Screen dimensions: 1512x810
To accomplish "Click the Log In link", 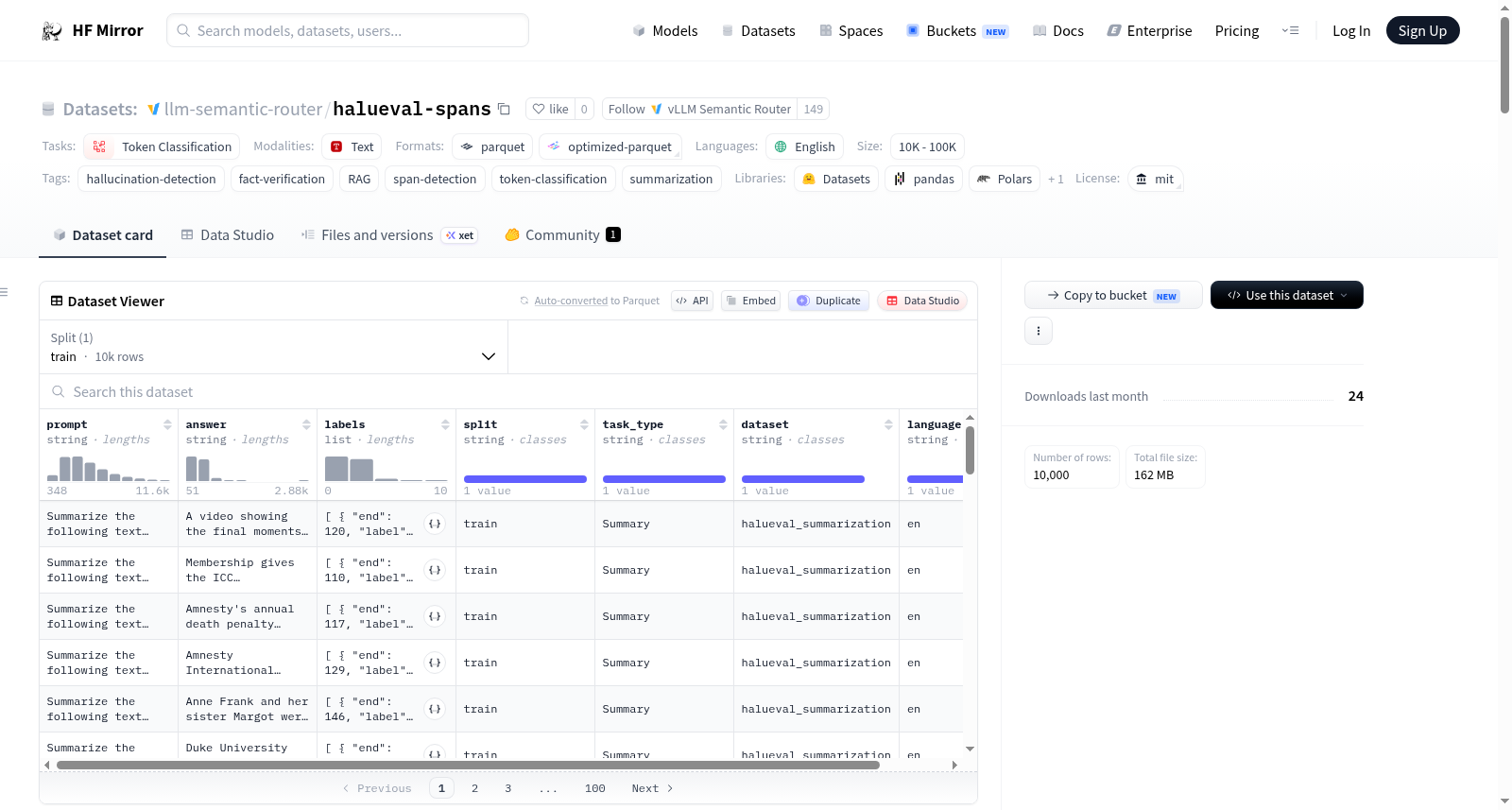I will tap(1350, 30).
